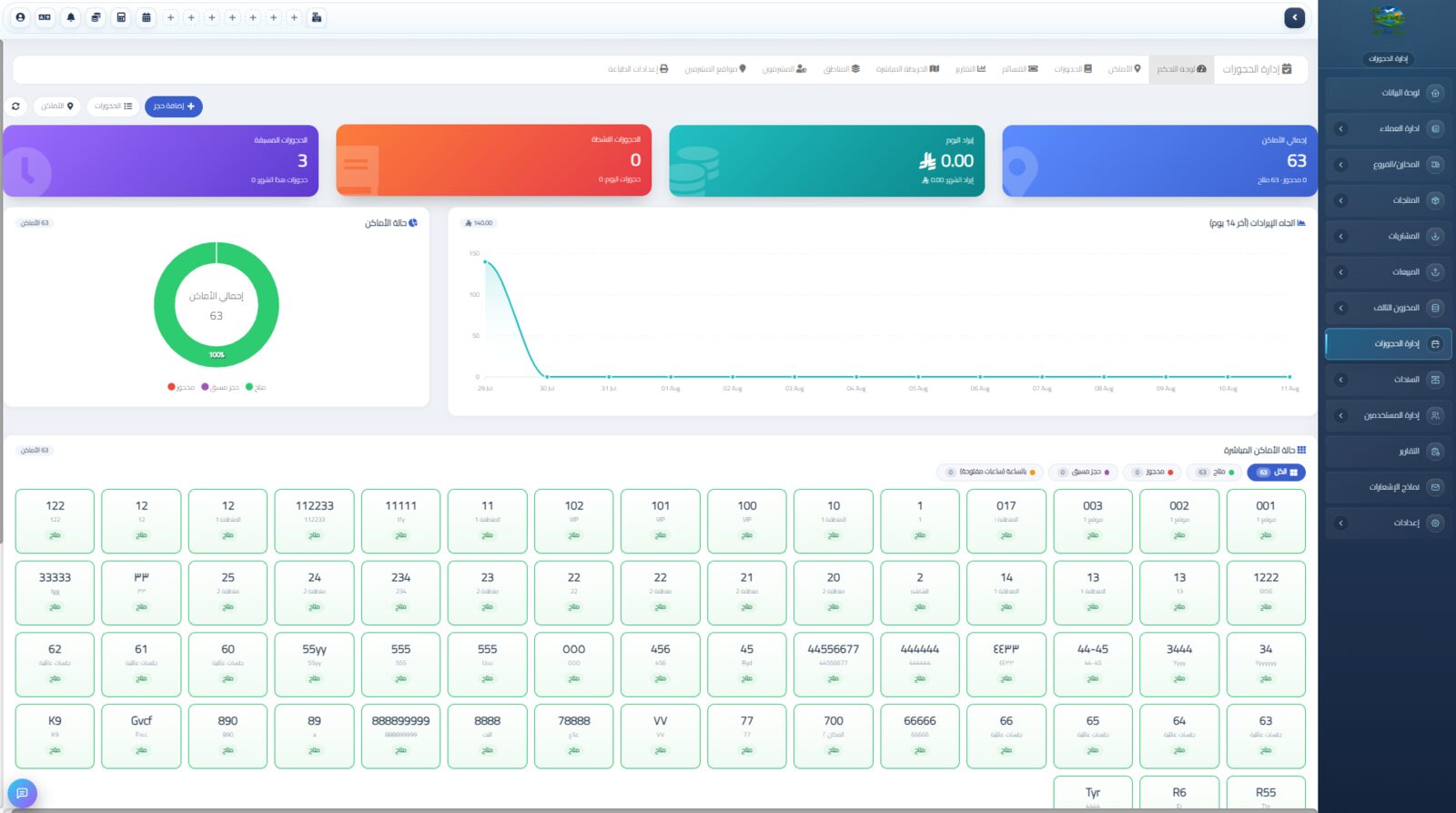Viewport: 1456px width, 813px height.
Task: Select place card 33333
Action: click(55, 593)
